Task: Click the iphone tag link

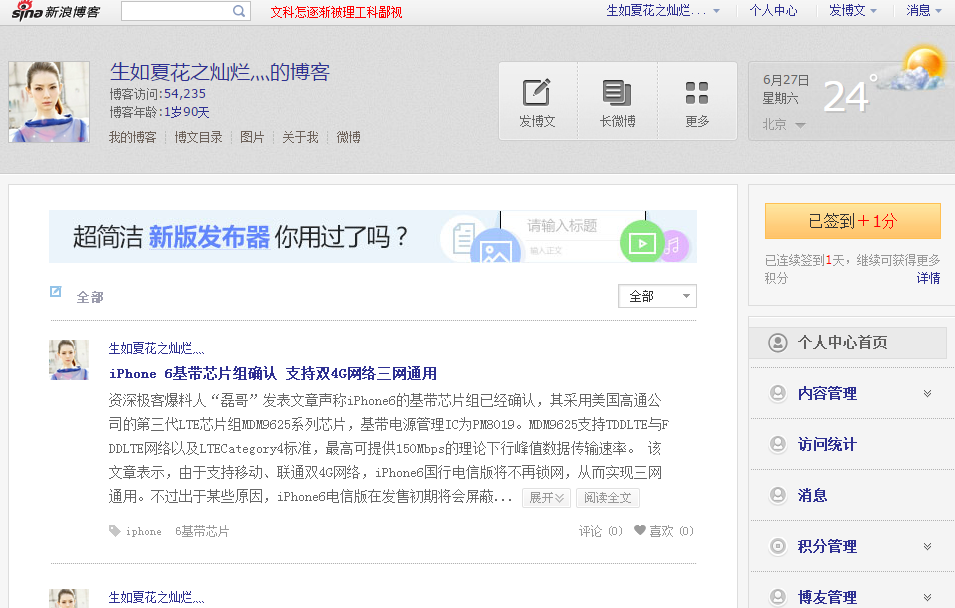Action: (x=144, y=531)
